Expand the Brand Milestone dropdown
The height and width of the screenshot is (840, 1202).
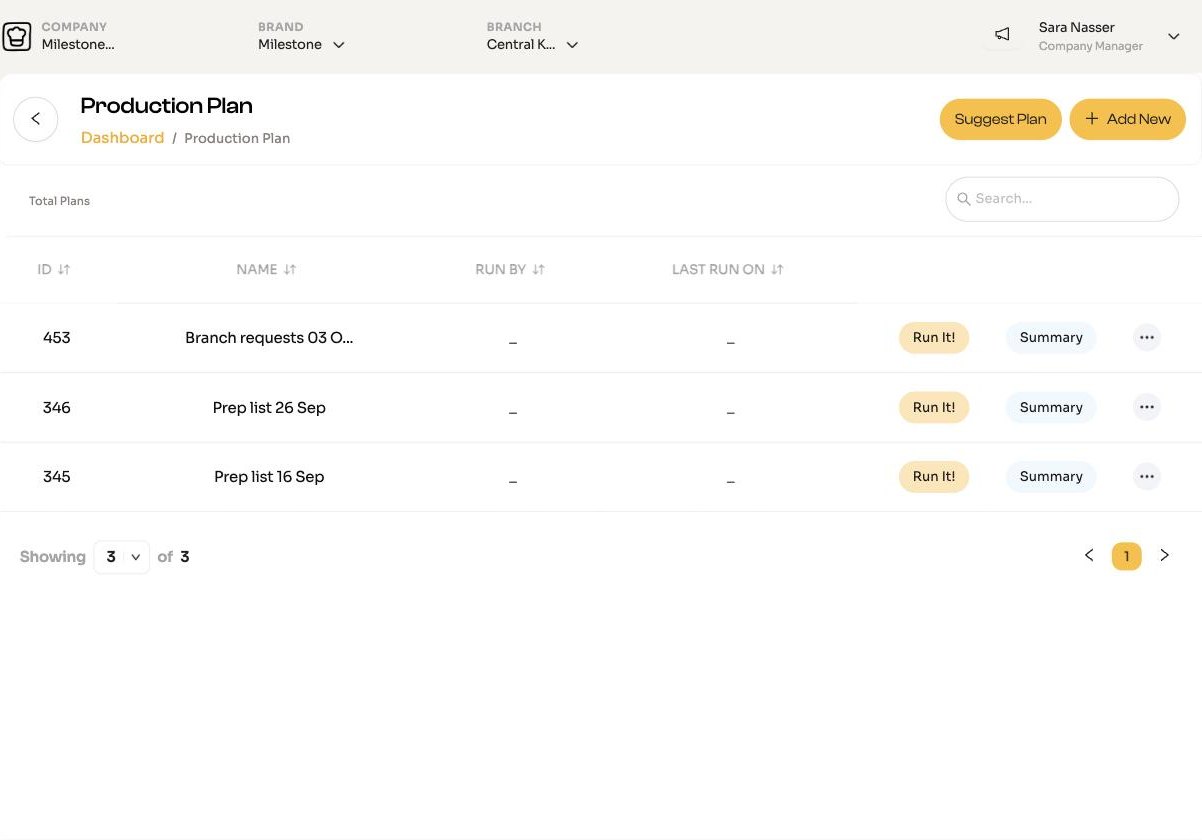coord(339,45)
